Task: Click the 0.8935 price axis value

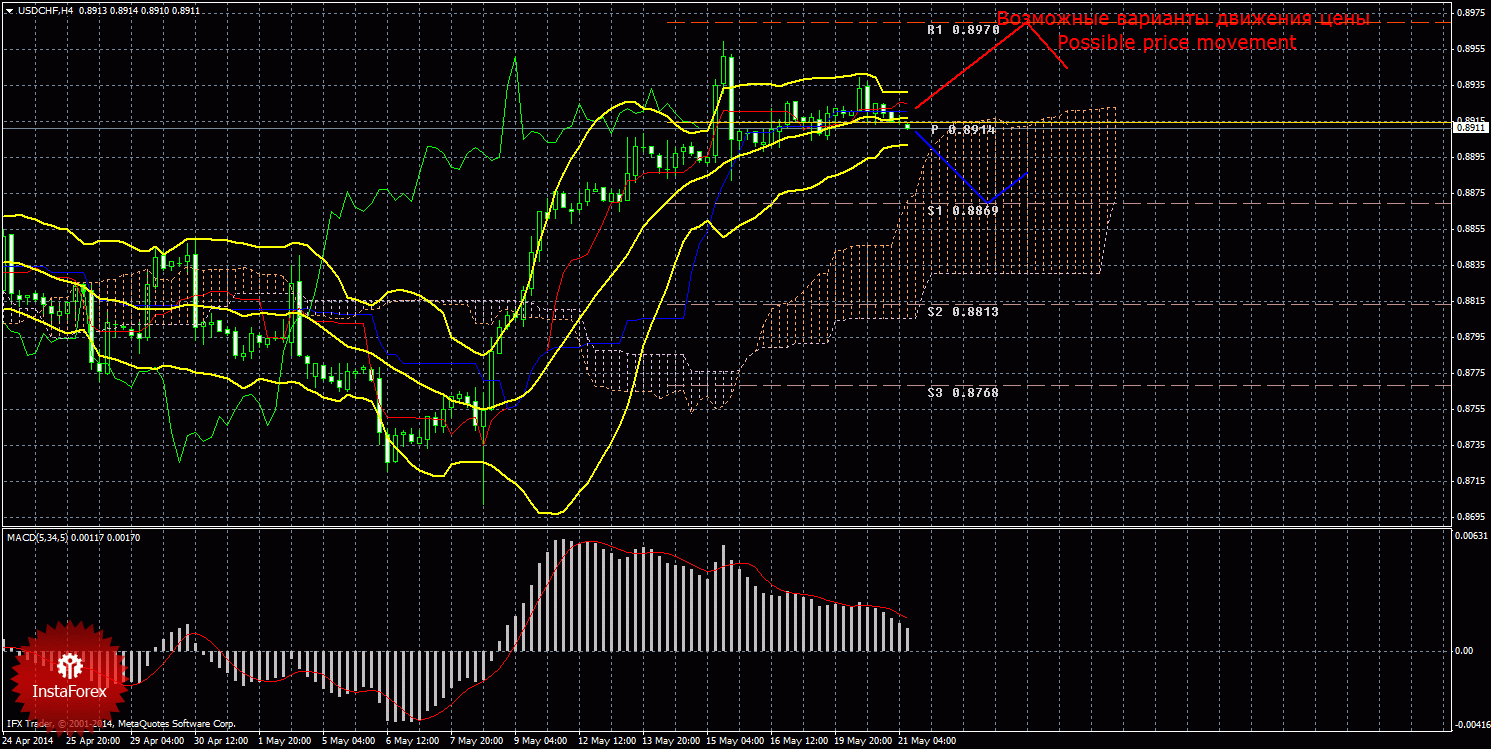Action: (x=1469, y=85)
